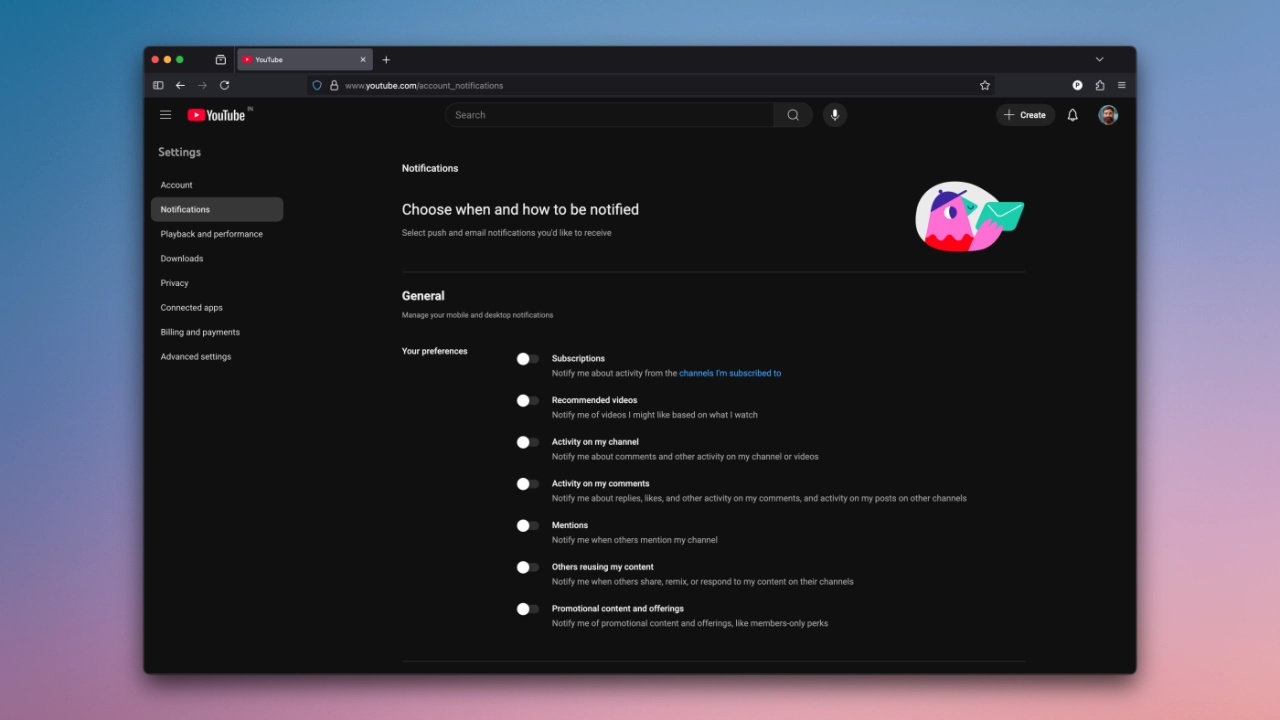Reload the page with the refresh icon
The height and width of the screenshot is (720, 1280).
(x=224, y=85)
